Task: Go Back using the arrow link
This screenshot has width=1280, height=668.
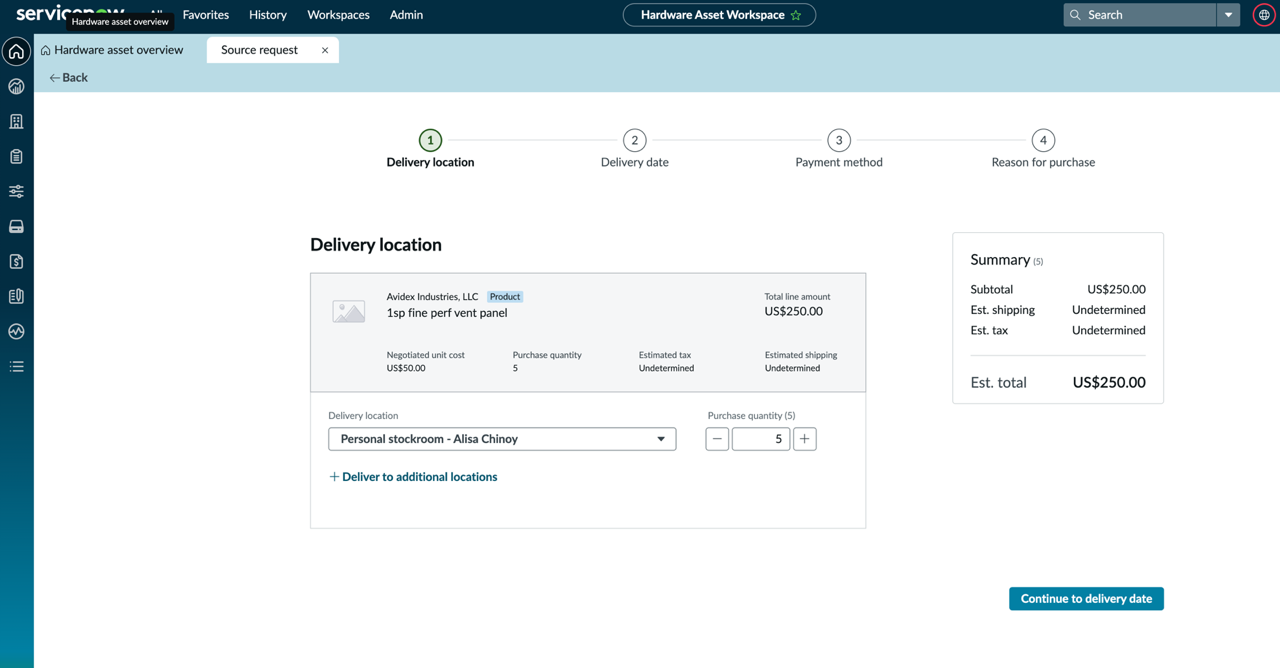Action: 68,77
